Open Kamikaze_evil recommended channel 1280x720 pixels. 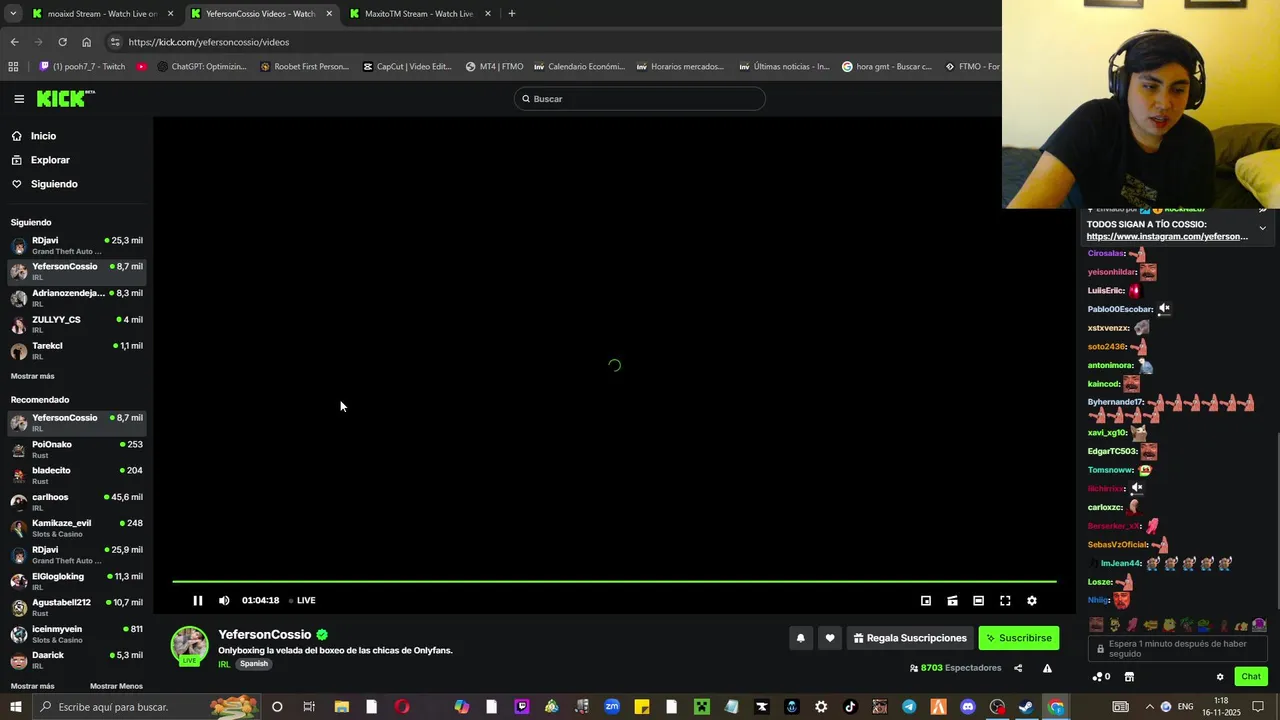click(76, 528)
